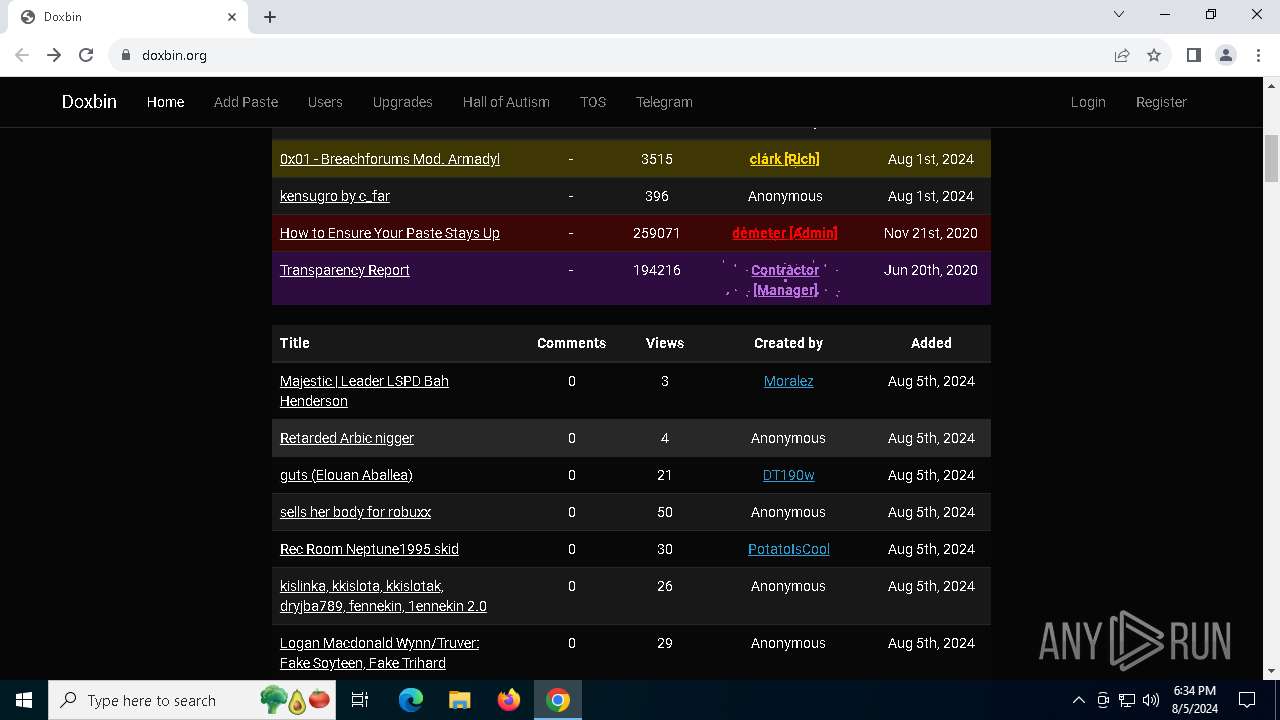Focus the Type here to search box
Image resolution: width=1280 pixels, height=720 pixels.
[x=193, y=700]
